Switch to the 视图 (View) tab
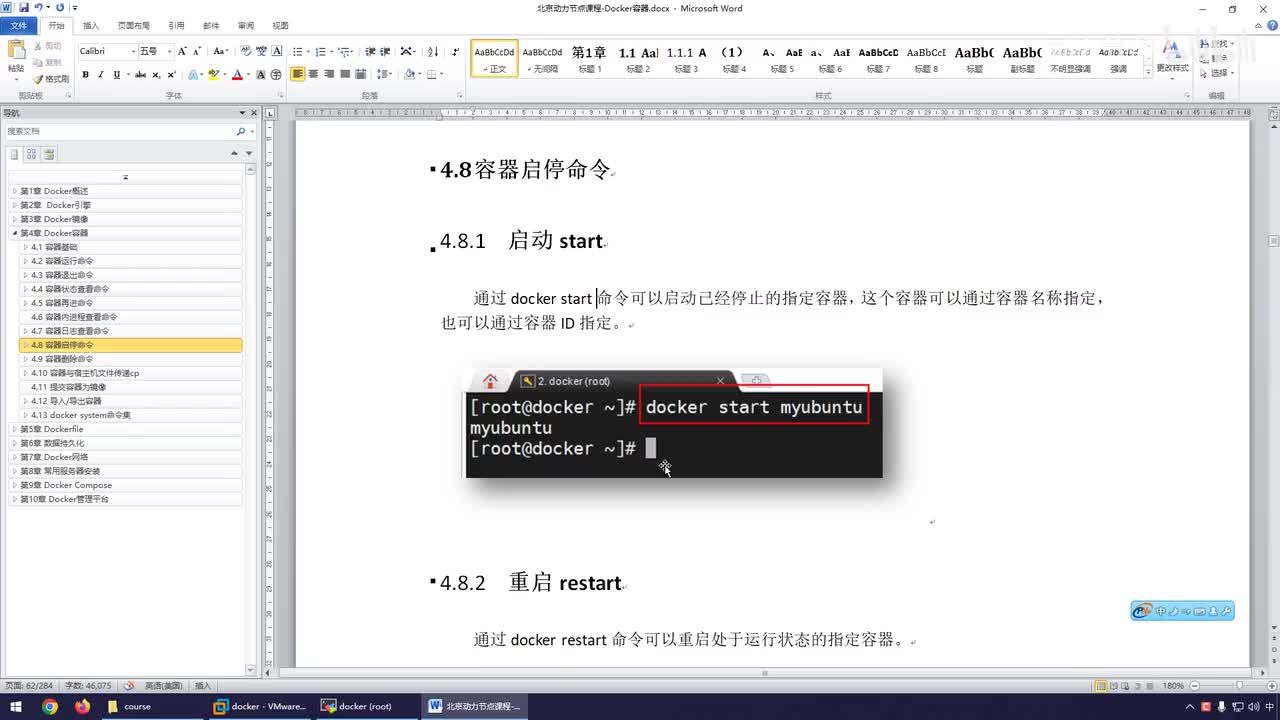 (x=281, y=26)
